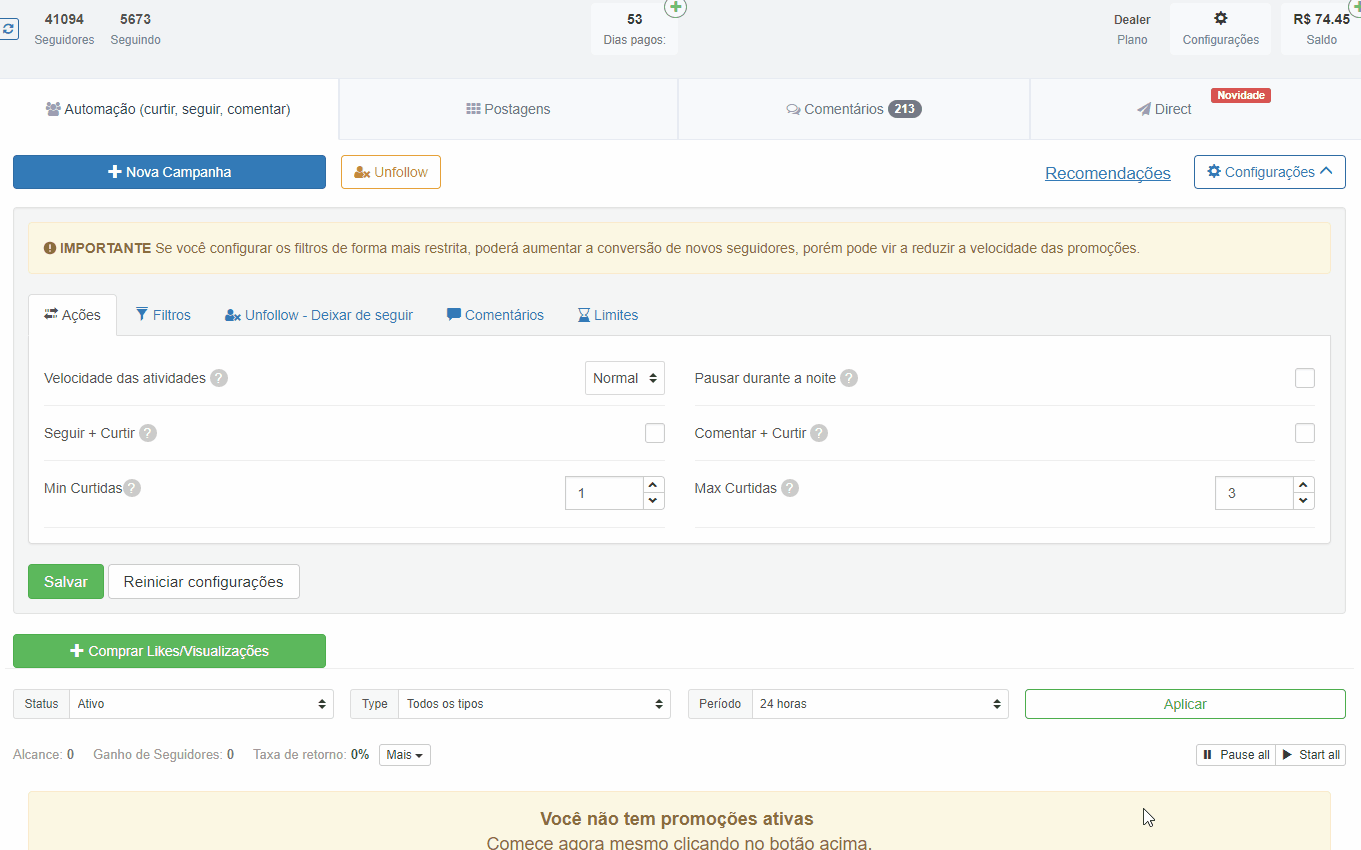
Task: Click help icon next to Min Curtidas
Action: [132, 488]
